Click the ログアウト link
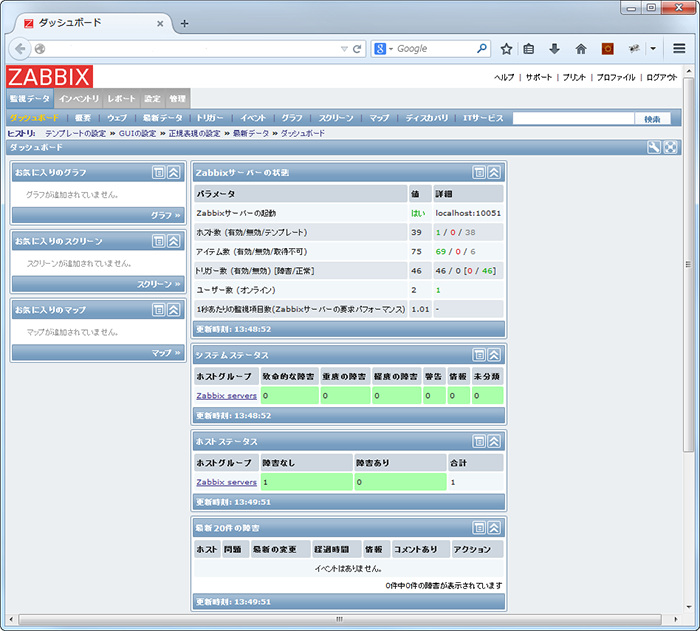 click(661, 77)
